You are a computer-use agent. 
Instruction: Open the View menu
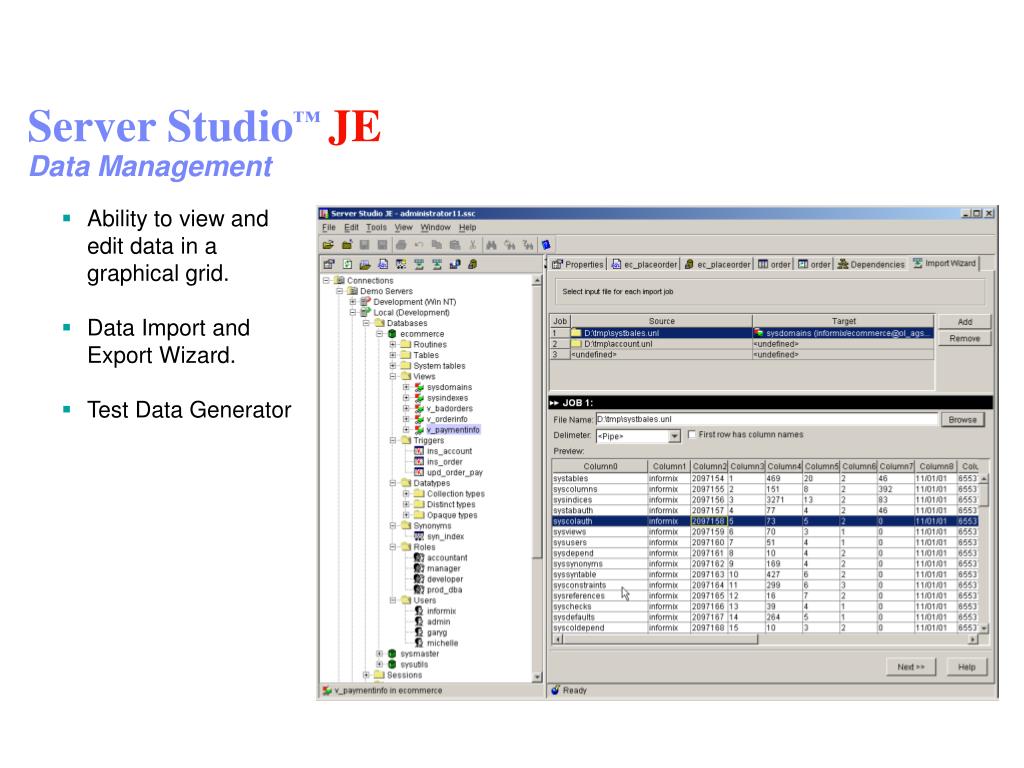point(404,227)
